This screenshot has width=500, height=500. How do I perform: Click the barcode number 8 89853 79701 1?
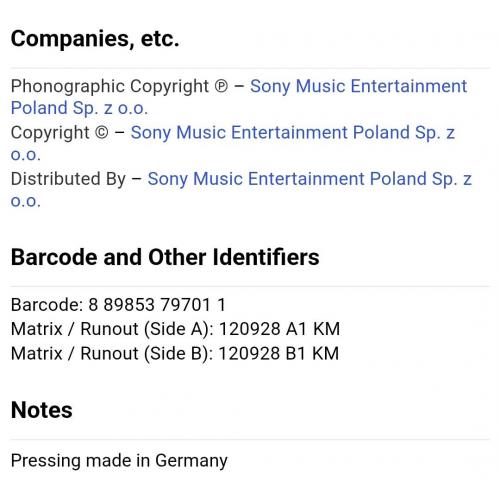[157, 305]
